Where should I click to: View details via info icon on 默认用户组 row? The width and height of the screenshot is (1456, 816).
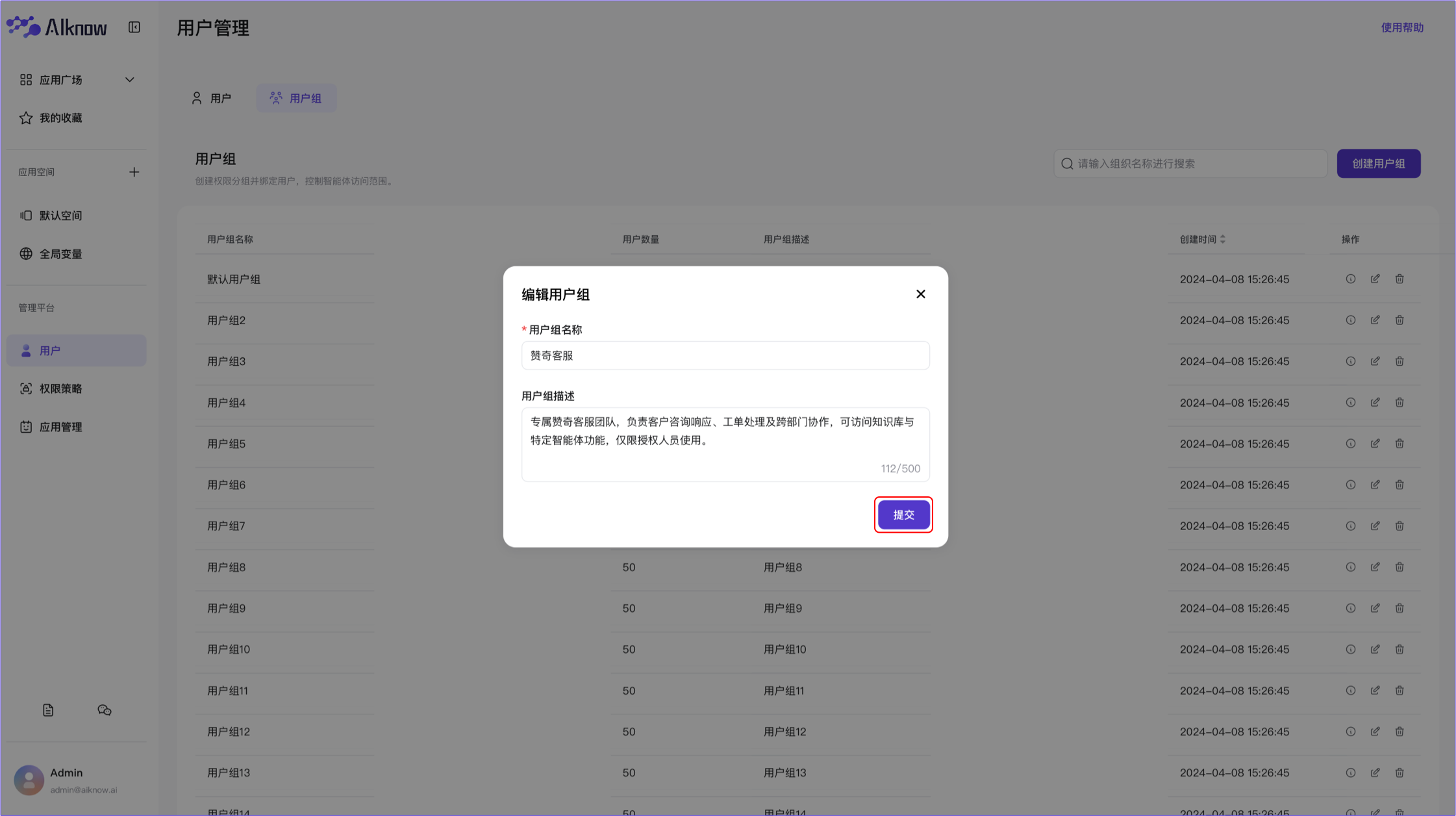1351,279
